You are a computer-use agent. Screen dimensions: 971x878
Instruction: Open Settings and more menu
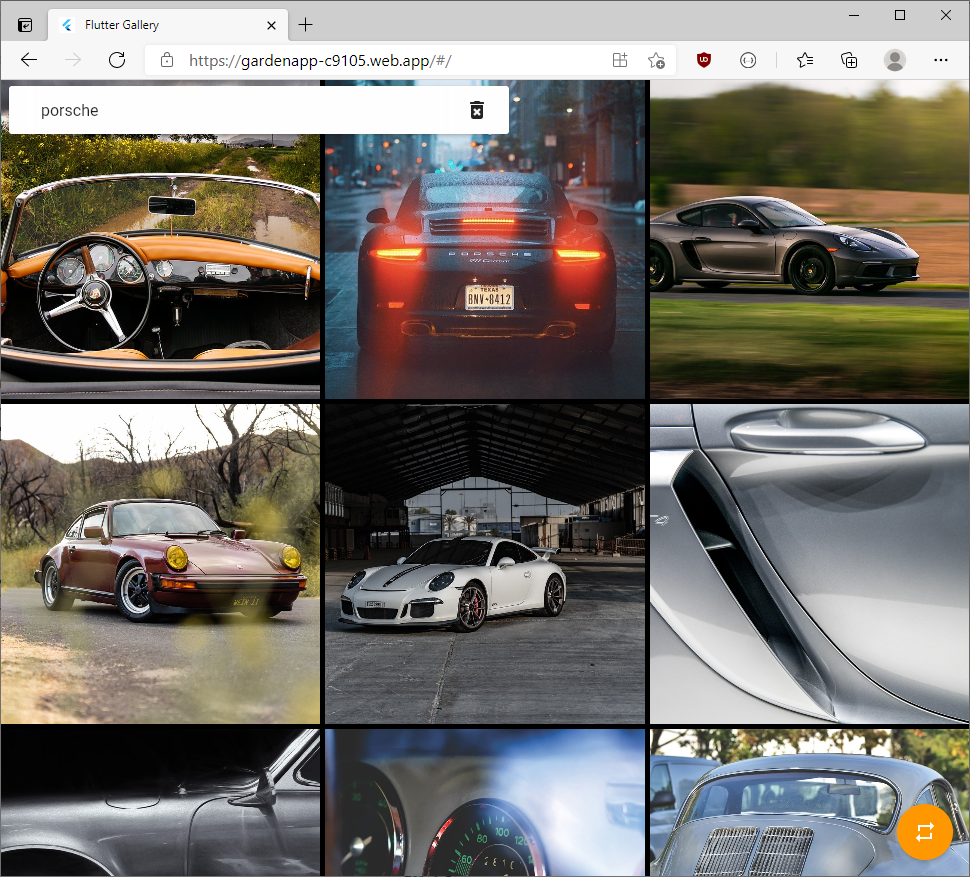click(x=940, y=60)
